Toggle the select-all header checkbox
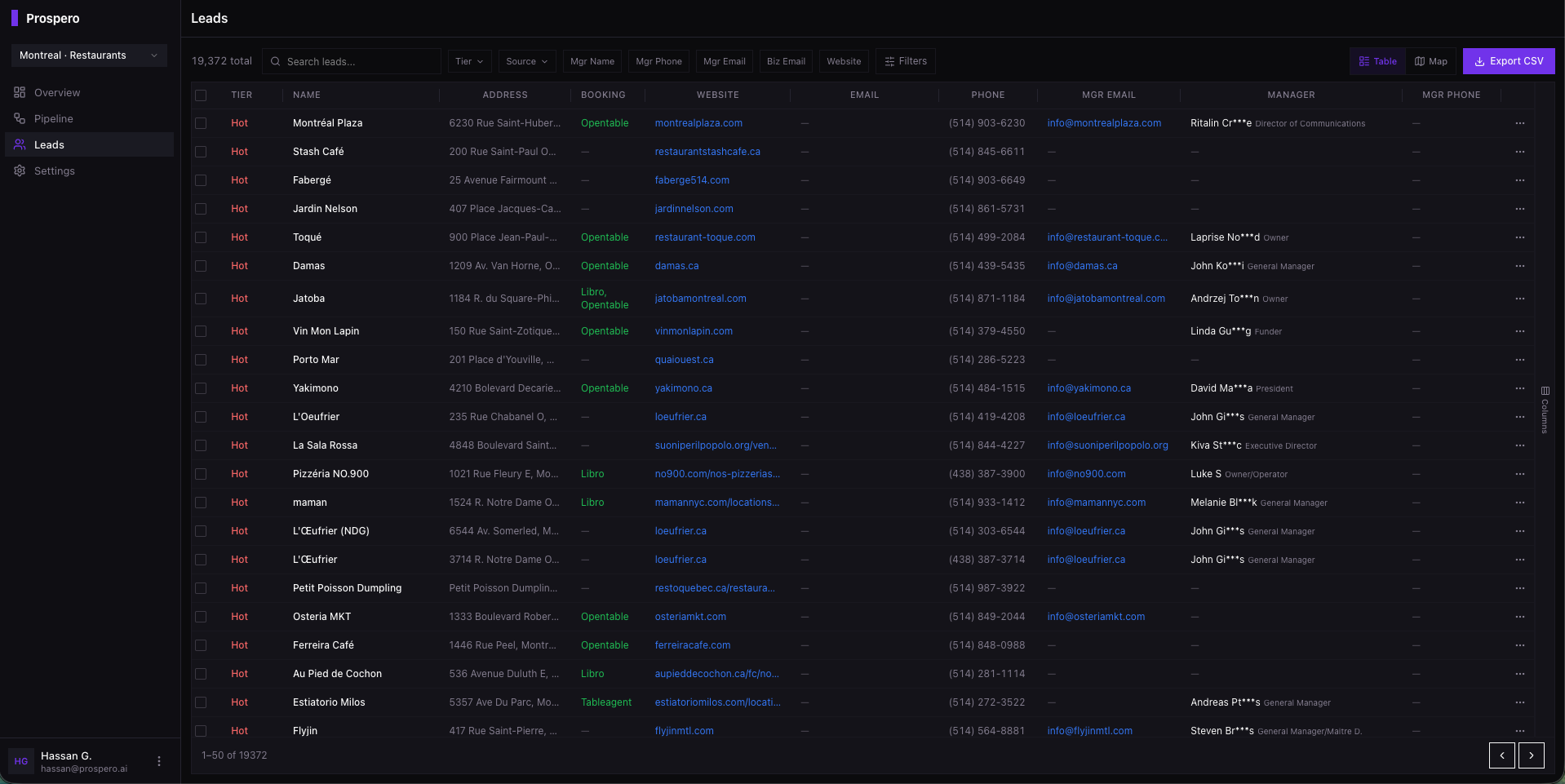 pyautogui.click(x=201, y=95)
